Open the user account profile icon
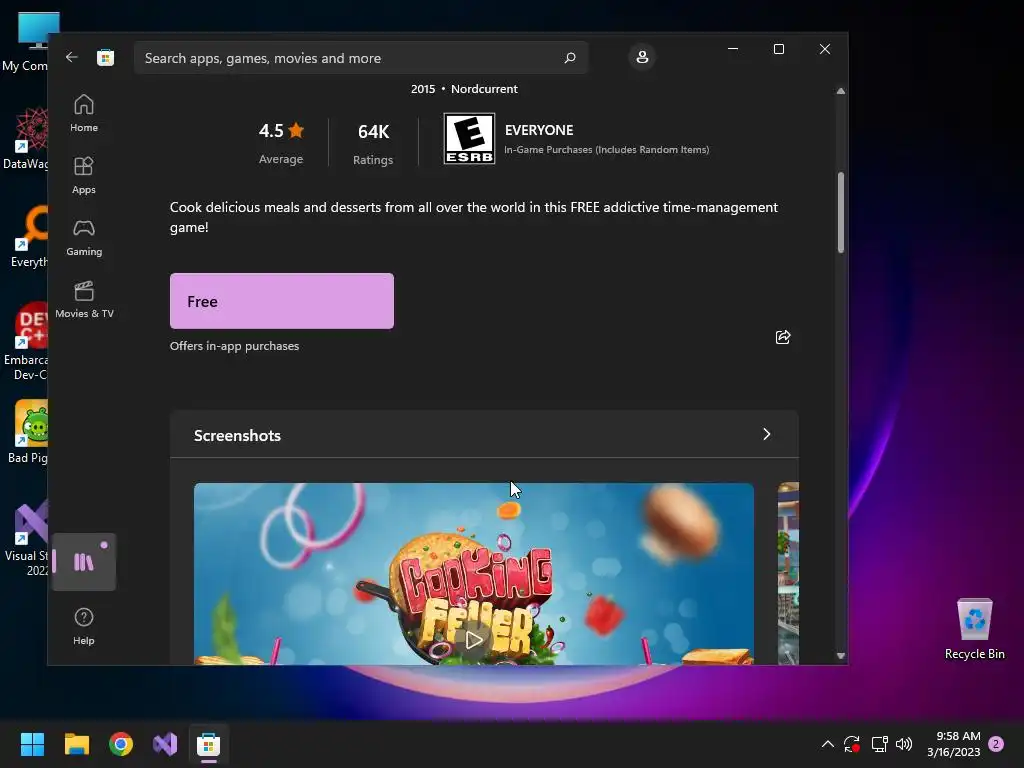The width and height of the screenshot is (1024, 768). [642, 57]
